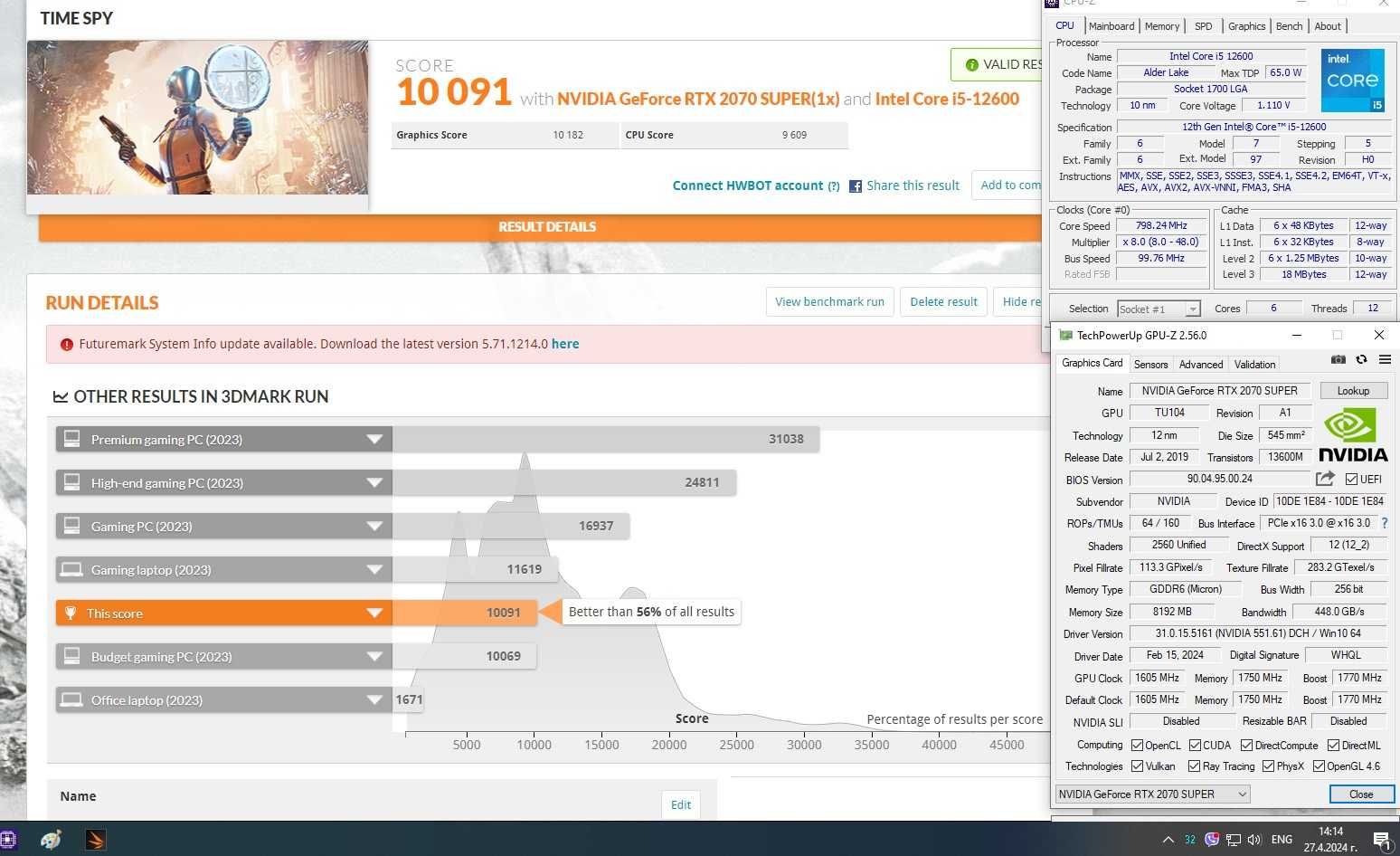Expand the High-end gaming PC (2023) row
The width and height of the screenshot is (1400, 856).
pos(374,483)
